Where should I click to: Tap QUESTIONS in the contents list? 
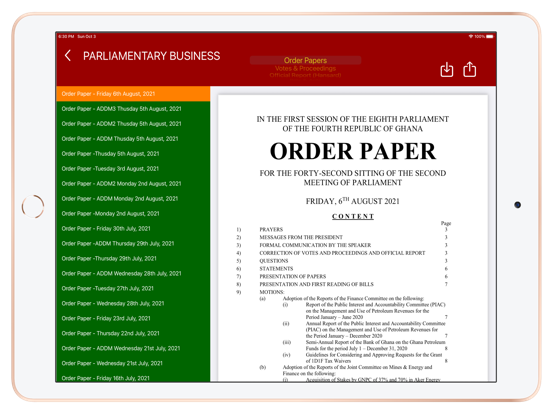274,261
